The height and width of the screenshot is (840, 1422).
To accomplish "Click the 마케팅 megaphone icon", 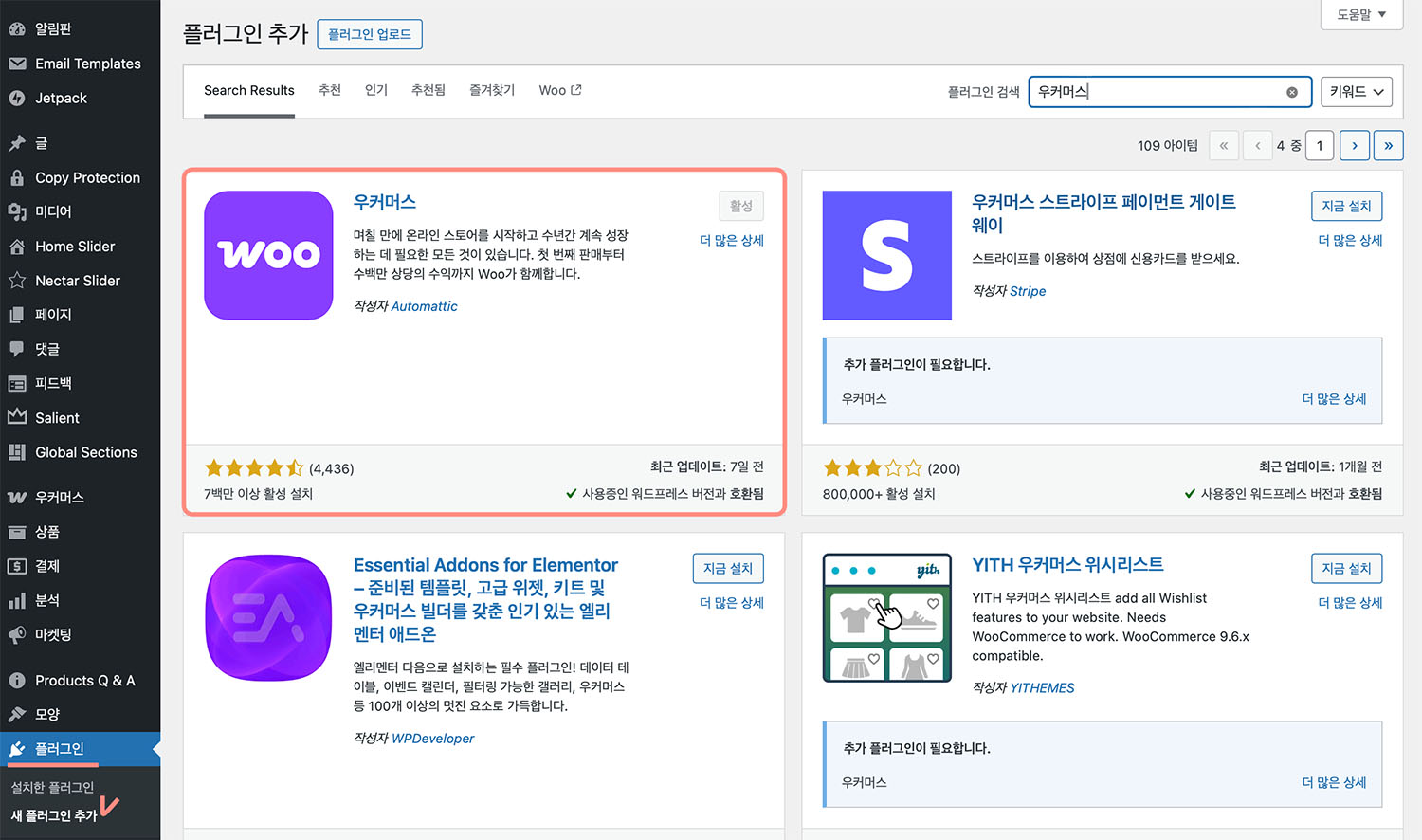I will click(17, 634).
